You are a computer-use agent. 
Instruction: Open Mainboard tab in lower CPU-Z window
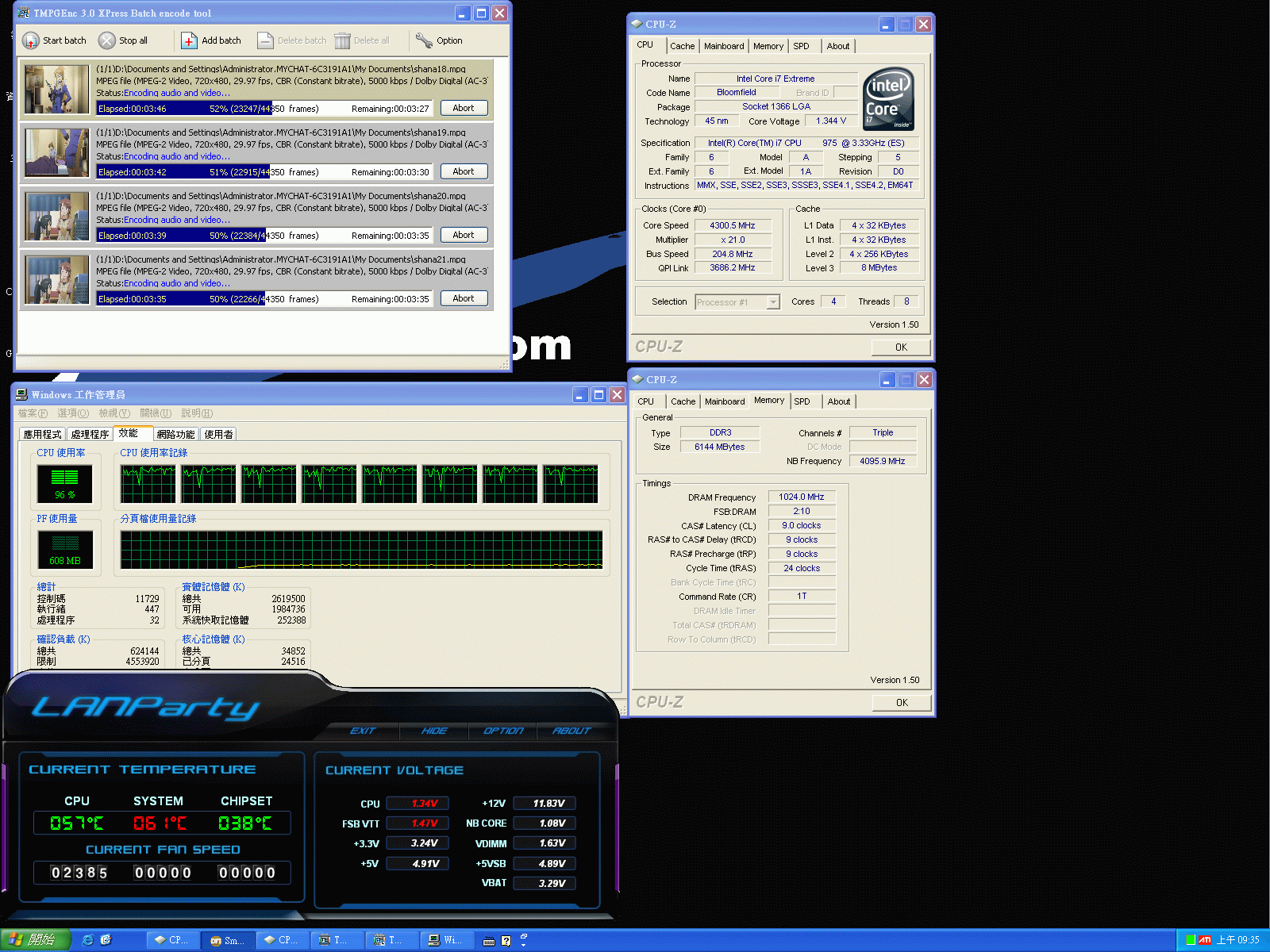tap(725, 401)
